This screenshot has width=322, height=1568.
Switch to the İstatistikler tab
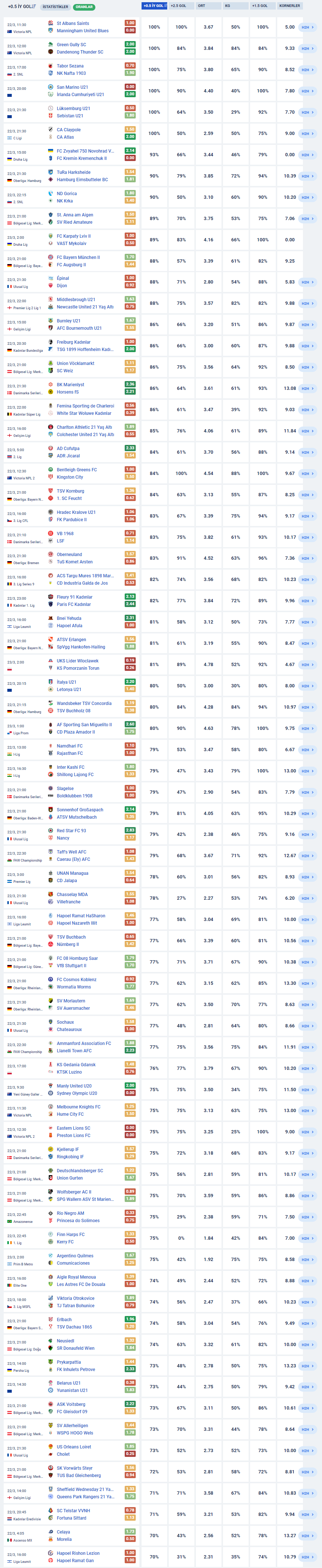pyautogui.click(x=55, y=7)
